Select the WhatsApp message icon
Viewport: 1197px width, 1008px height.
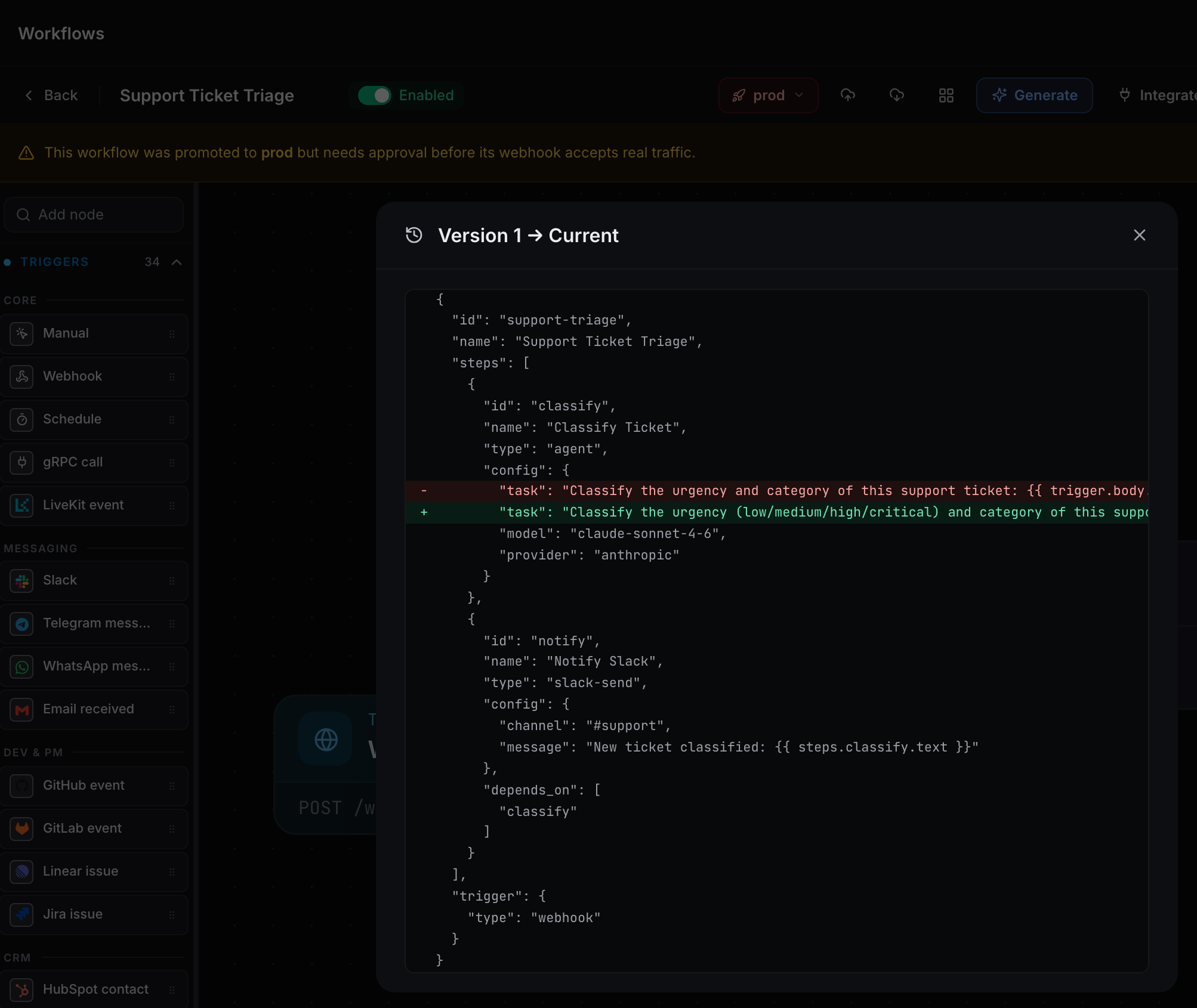(21, 666)
